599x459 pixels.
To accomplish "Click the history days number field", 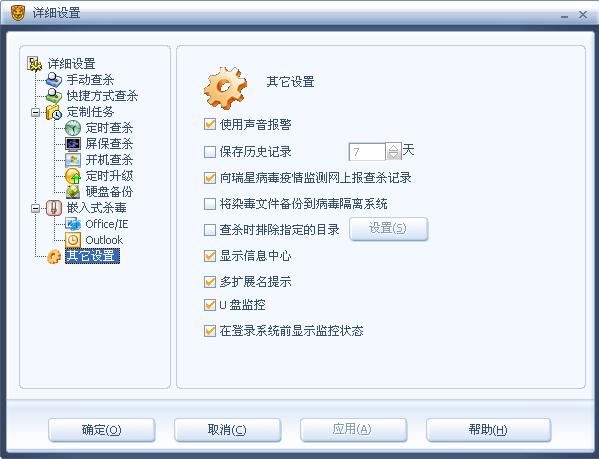I will 367,152.
